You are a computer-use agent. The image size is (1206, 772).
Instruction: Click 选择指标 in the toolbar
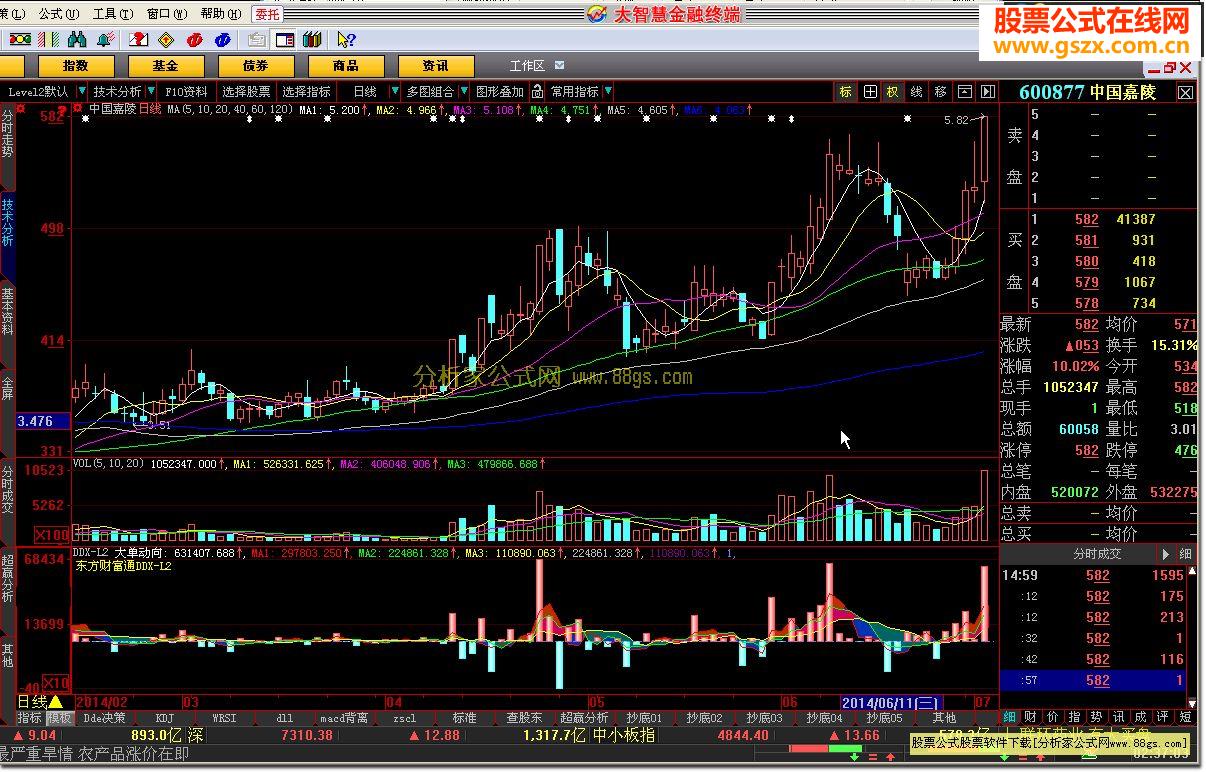[x=306, y=92]
